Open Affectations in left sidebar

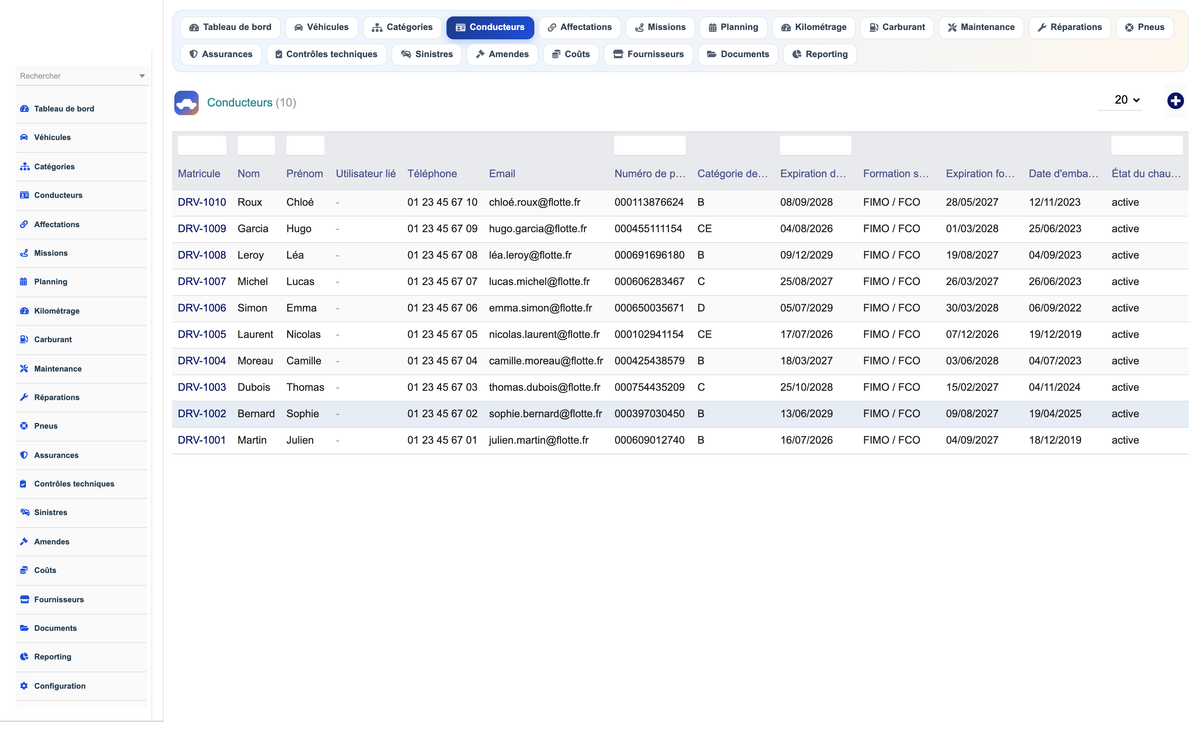click(81, 225)
